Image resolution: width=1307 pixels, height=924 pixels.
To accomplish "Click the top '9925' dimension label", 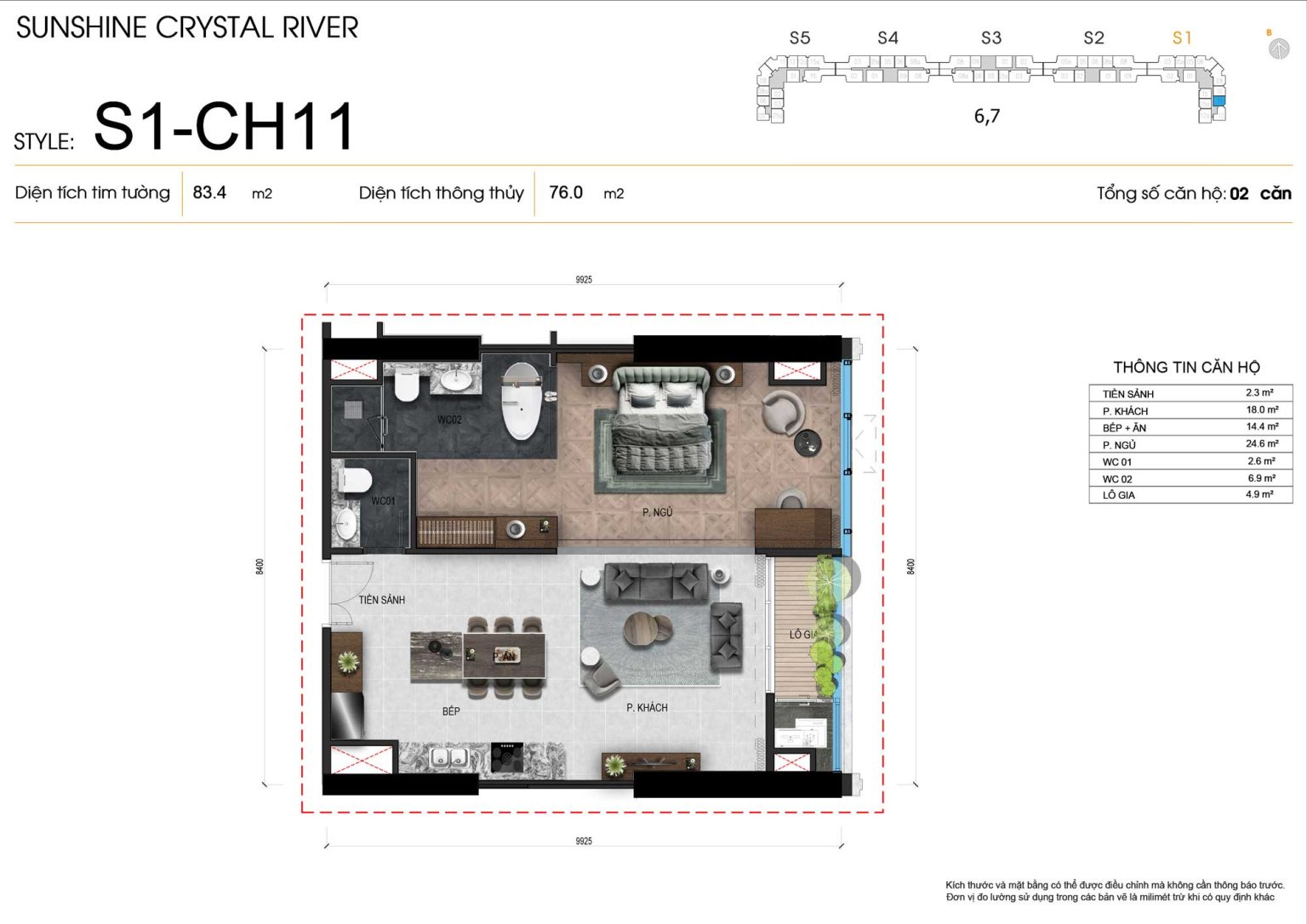I will coord(584,280).
